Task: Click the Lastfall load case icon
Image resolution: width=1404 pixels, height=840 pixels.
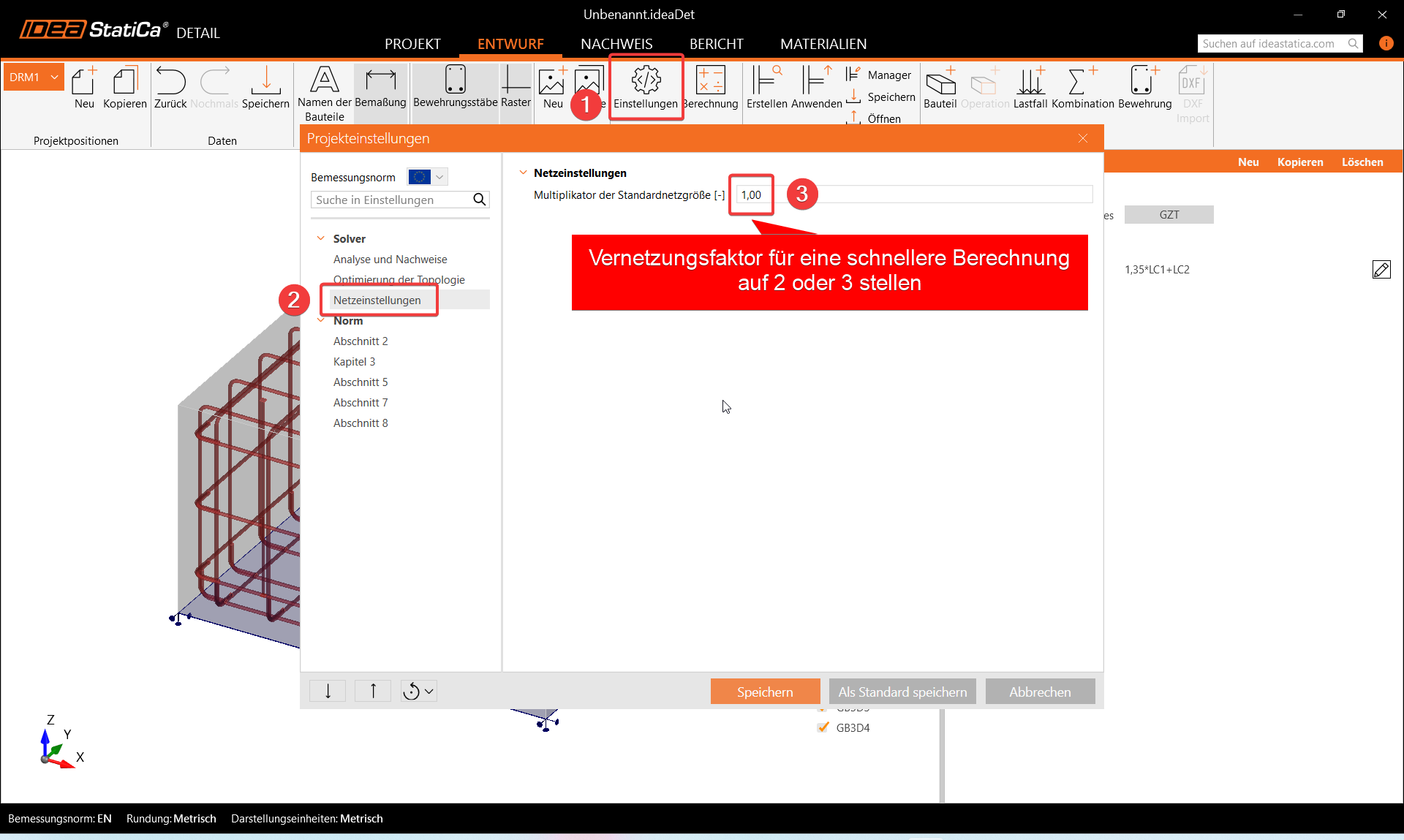Action: pyautogui.click(x=1030, y=82)
